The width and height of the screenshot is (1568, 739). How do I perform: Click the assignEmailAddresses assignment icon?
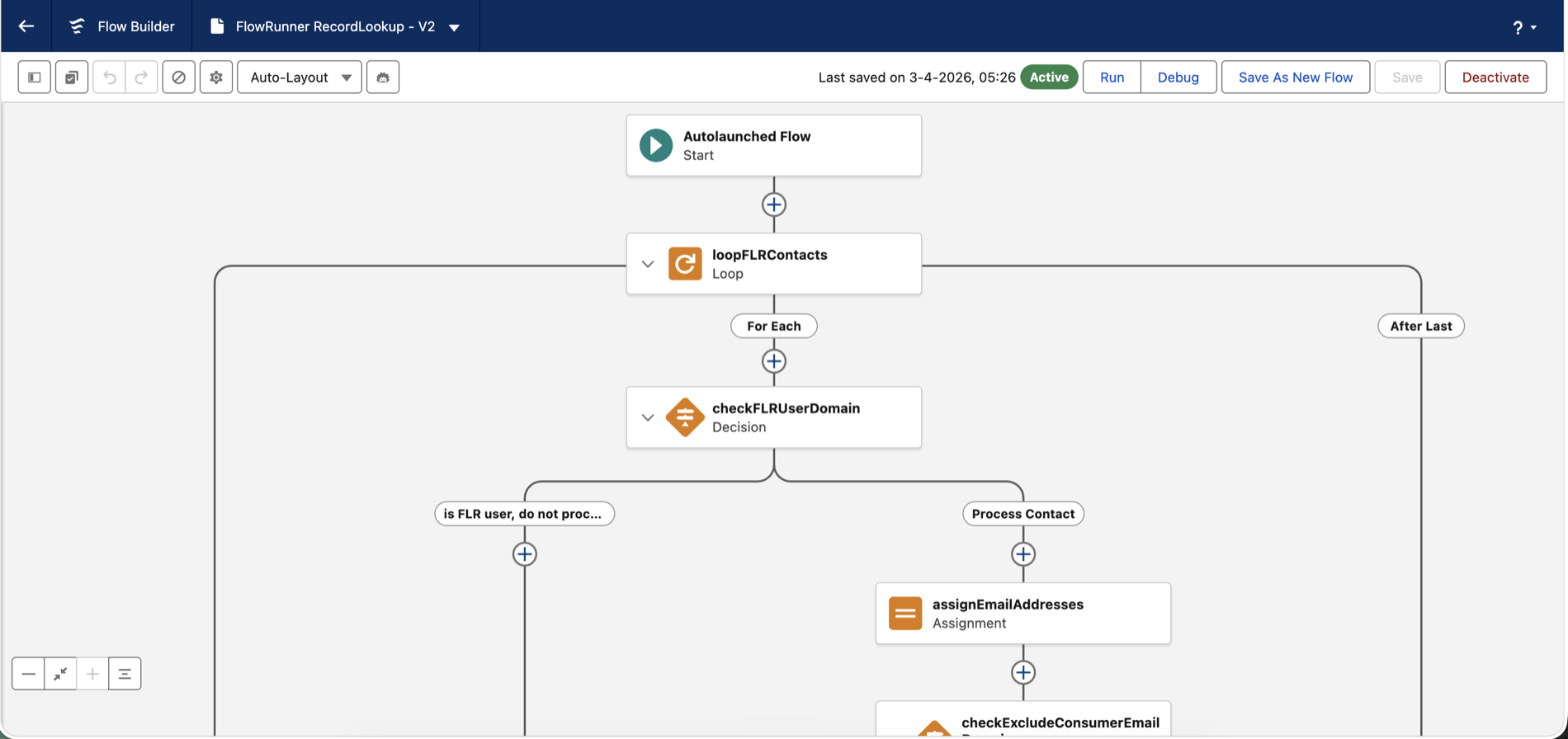905,614
